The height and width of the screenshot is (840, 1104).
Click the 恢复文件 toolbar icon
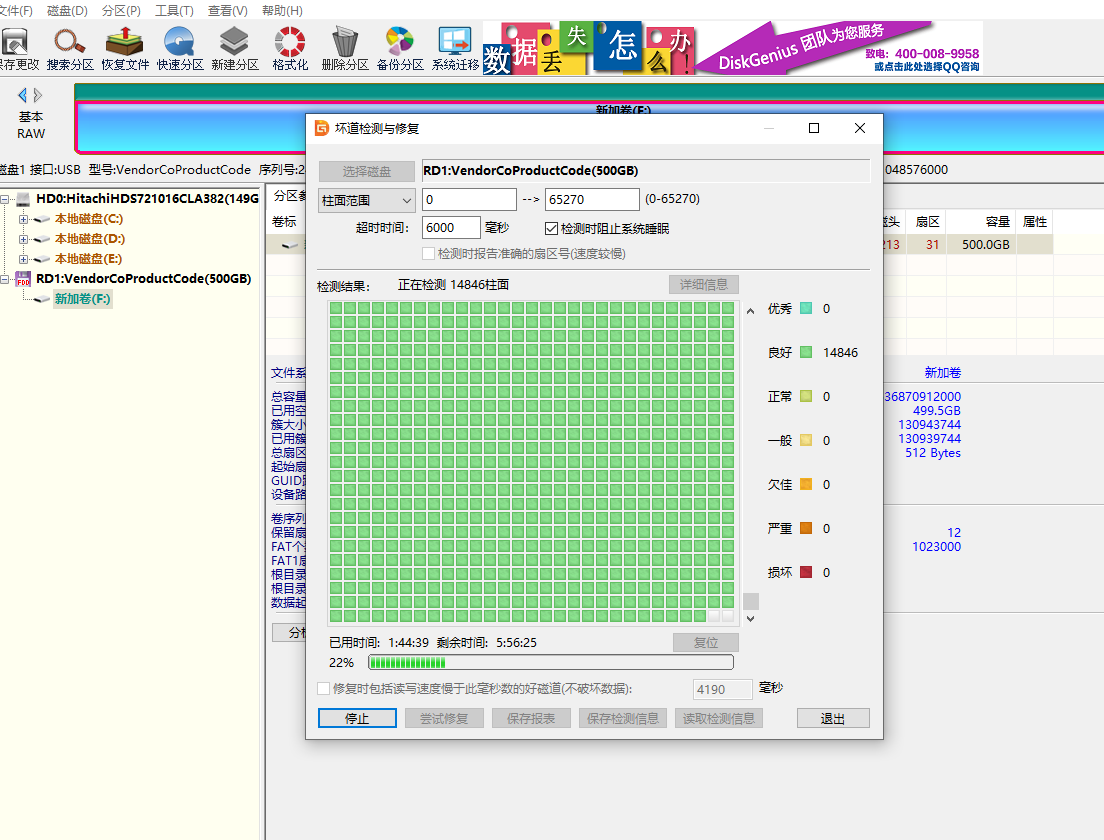[x=125, y=49]
